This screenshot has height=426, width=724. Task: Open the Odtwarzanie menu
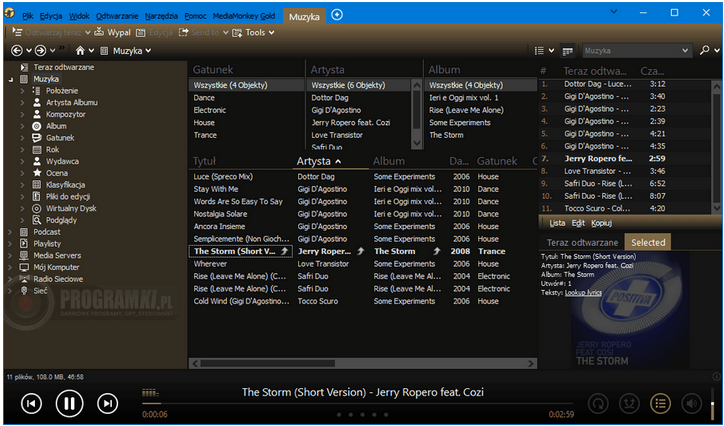click(117, 16)
